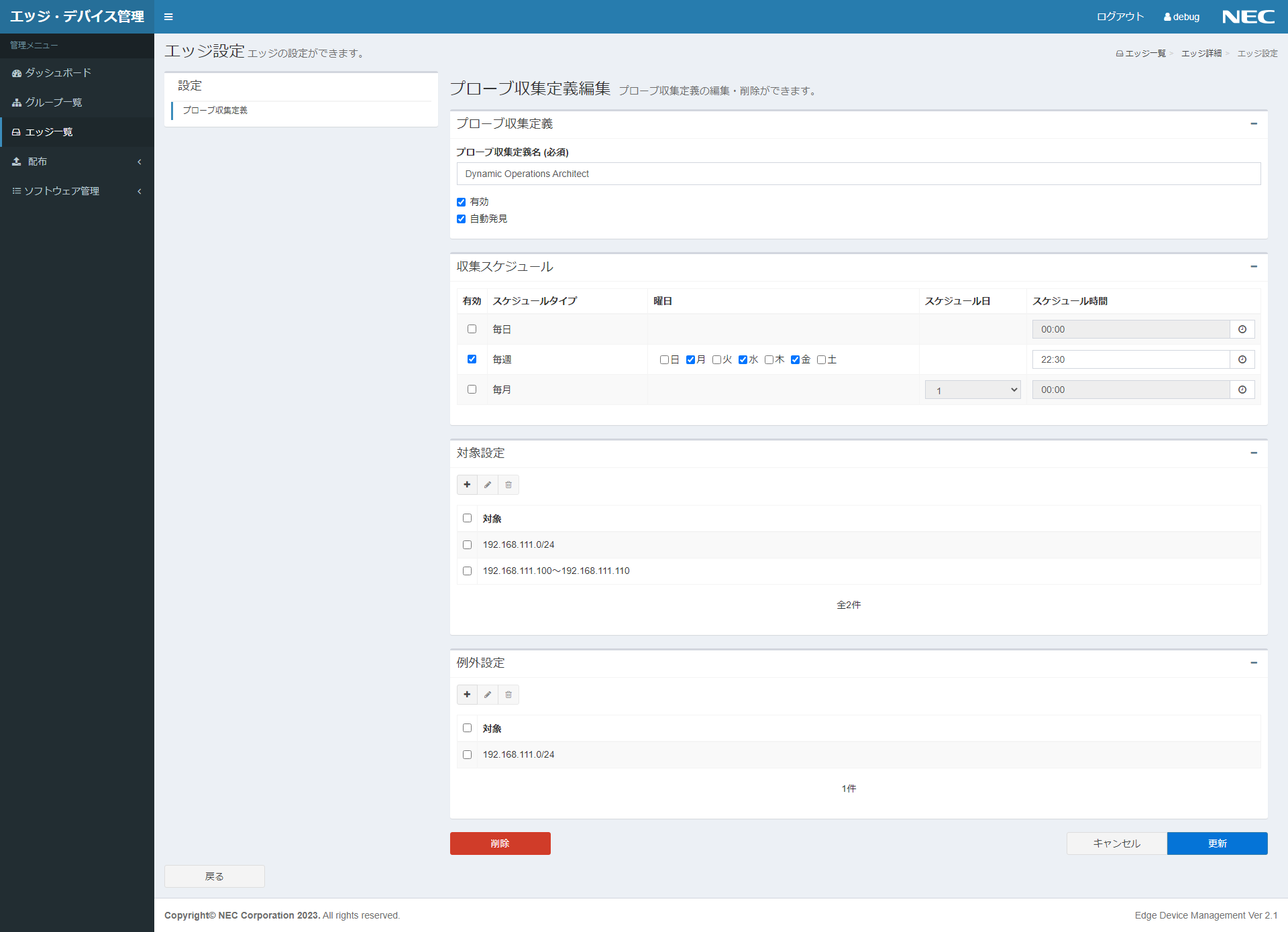This screenshot has height=932, width=1288.
Task: Click the add icon in 例外設定
Action: click(x=467, y=694)
